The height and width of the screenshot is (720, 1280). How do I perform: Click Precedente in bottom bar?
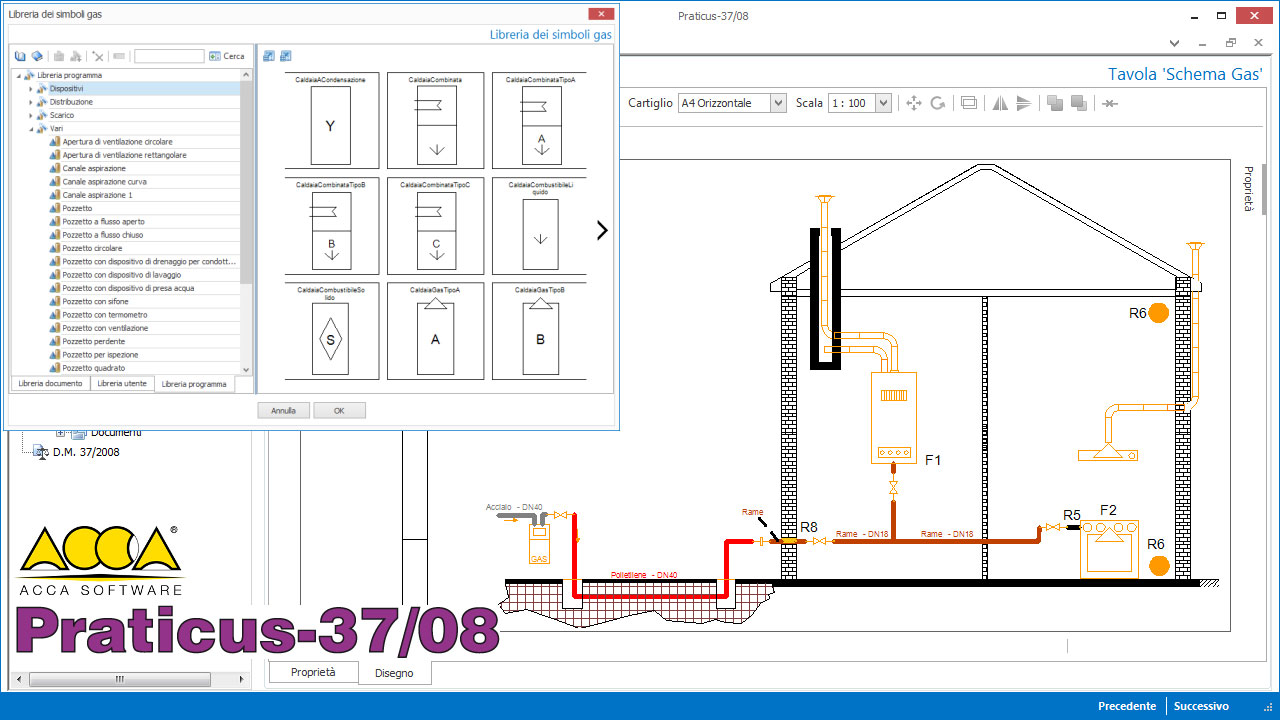tap(1127, 706)
